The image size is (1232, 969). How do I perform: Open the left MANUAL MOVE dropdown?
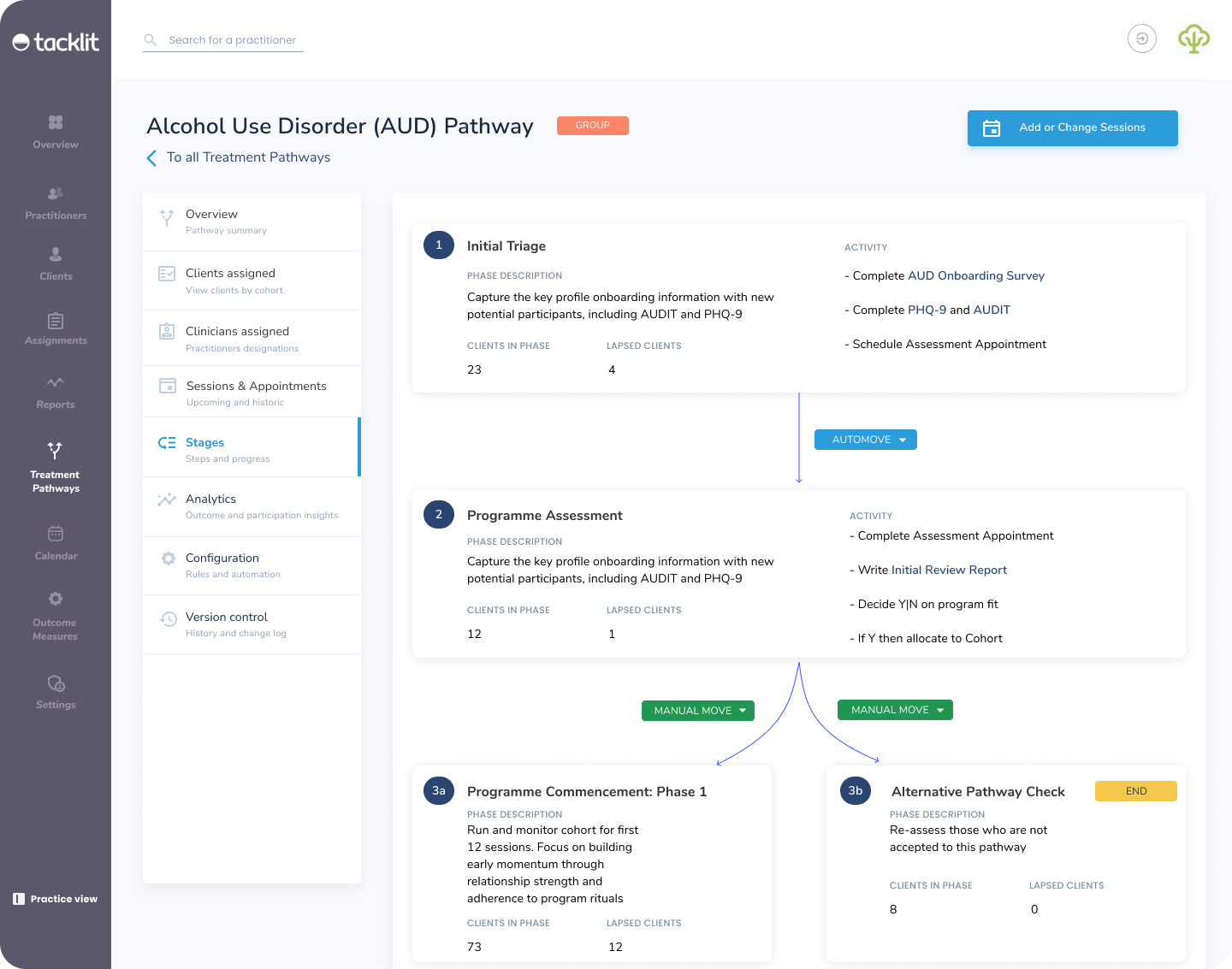tap(698, 711)
